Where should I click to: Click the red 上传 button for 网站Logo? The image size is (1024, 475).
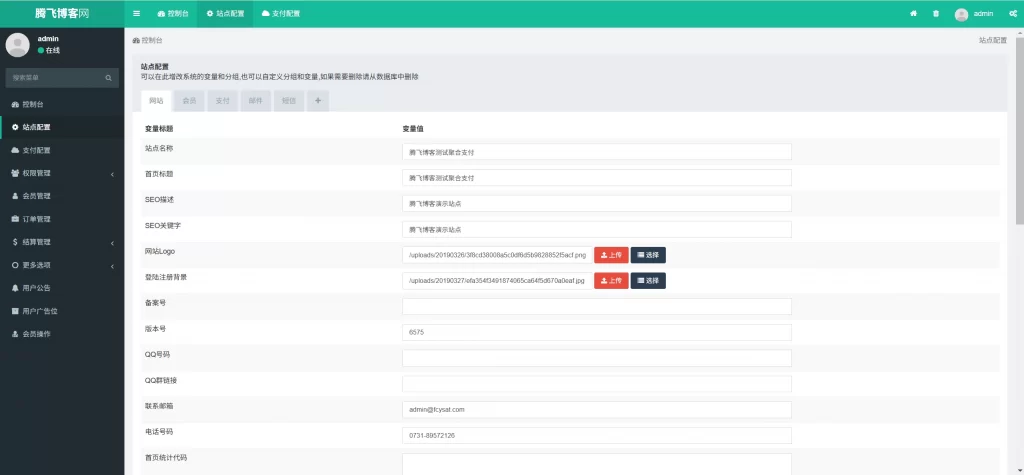pos(611,255)
